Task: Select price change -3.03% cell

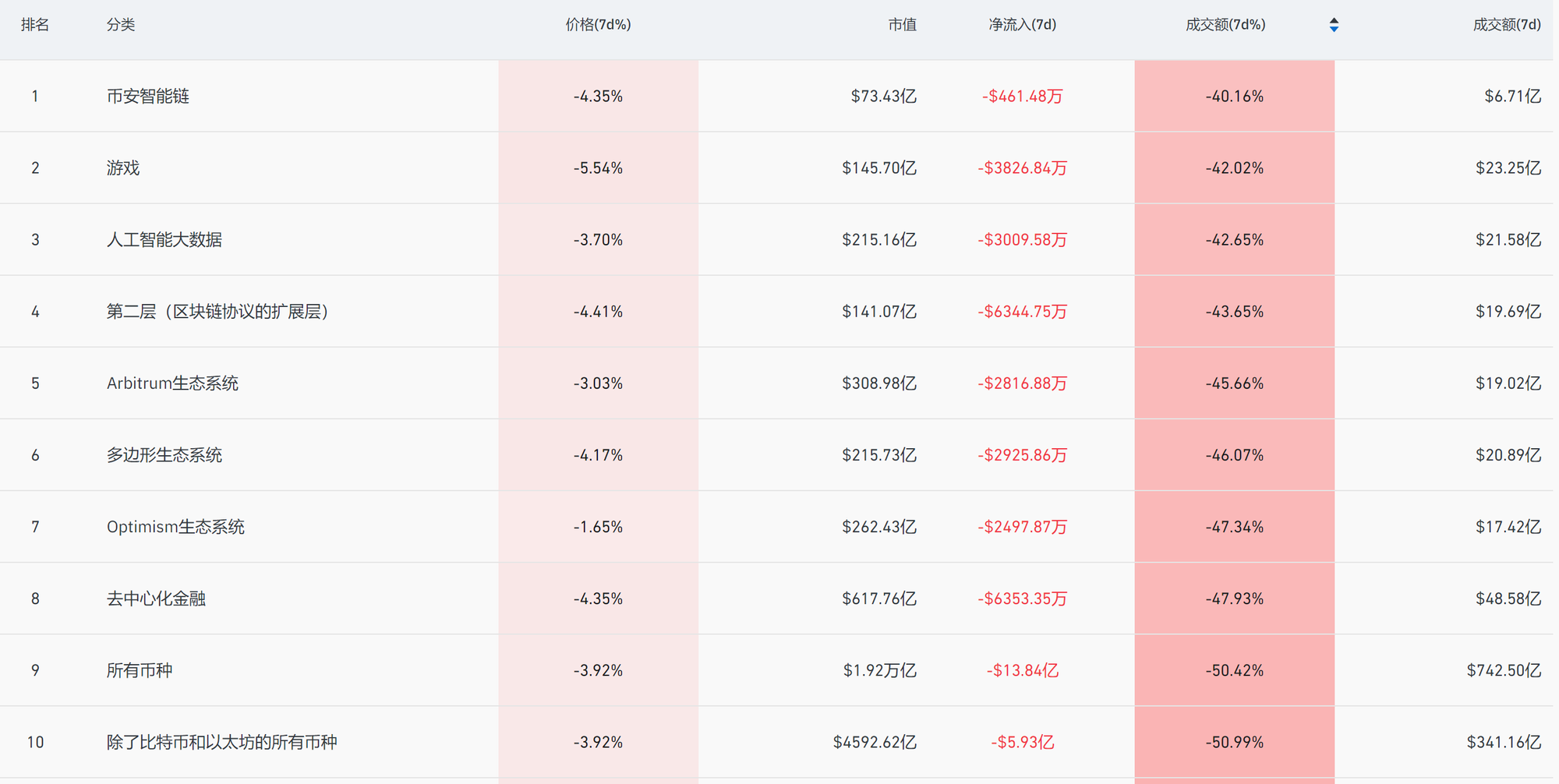Action: click(598, 383)
